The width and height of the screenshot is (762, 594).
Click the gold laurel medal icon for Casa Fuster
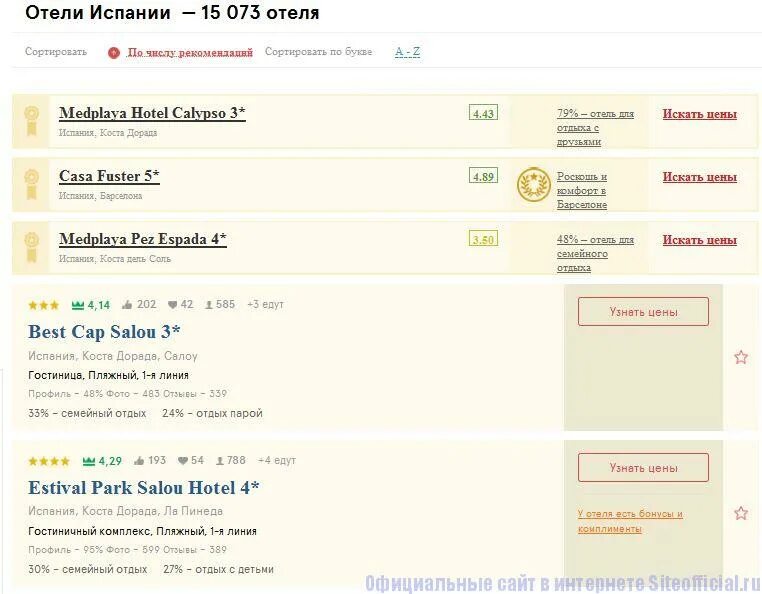[534, 185]
